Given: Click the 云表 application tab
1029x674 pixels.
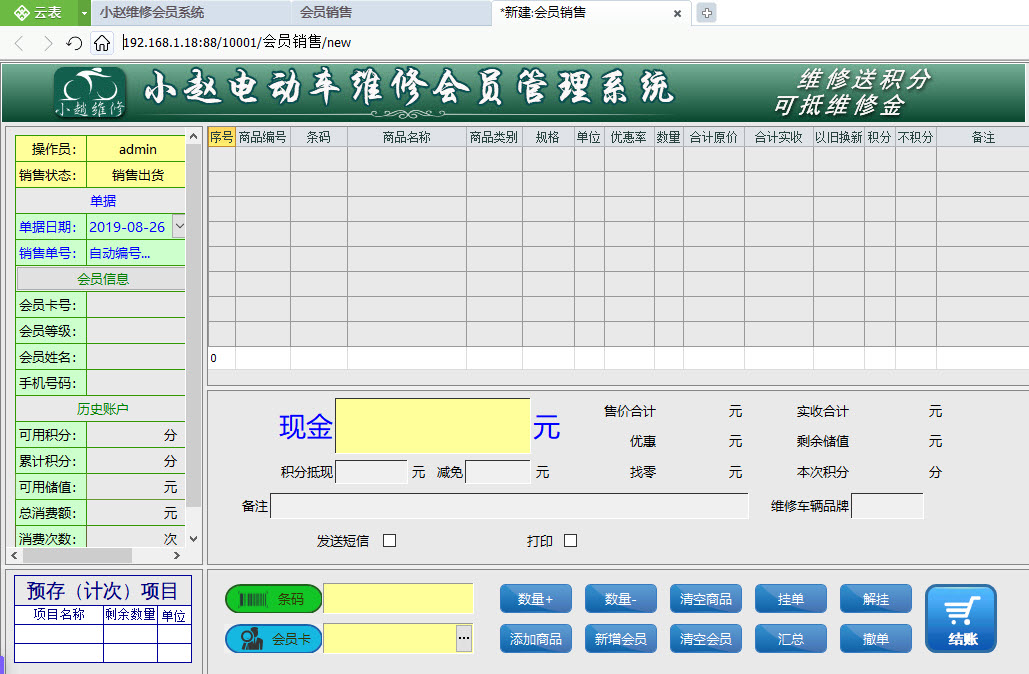Looking at the screenshot, I should (39, 12).
